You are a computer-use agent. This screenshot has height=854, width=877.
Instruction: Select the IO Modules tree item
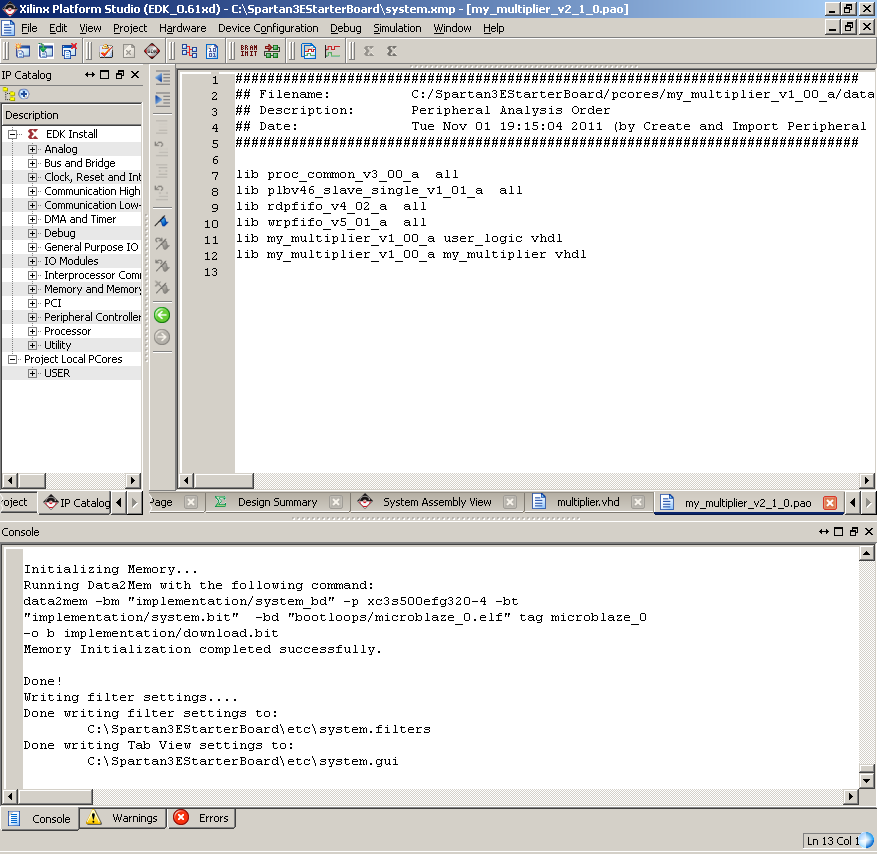(x=71, y=261)
